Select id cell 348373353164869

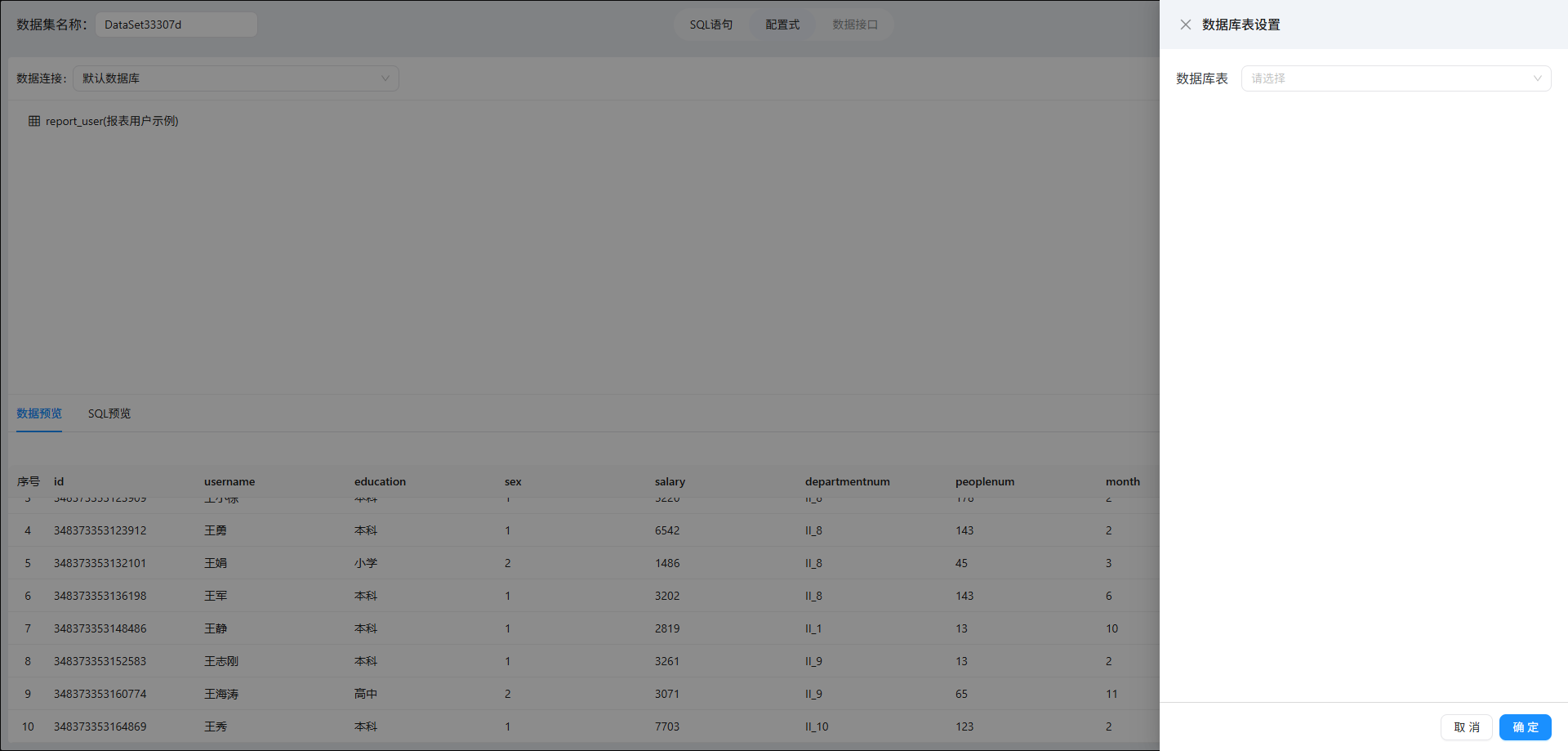point(100,726)
